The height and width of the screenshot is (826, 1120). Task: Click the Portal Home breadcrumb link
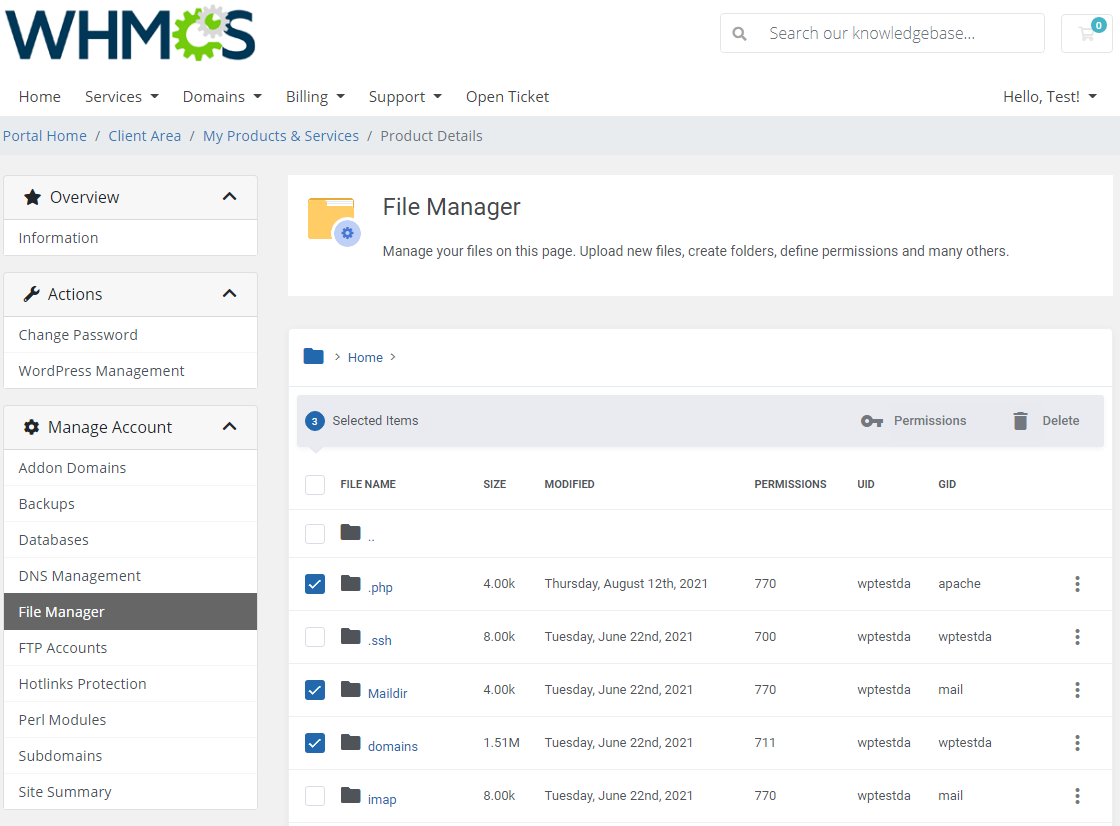(44, 136)
